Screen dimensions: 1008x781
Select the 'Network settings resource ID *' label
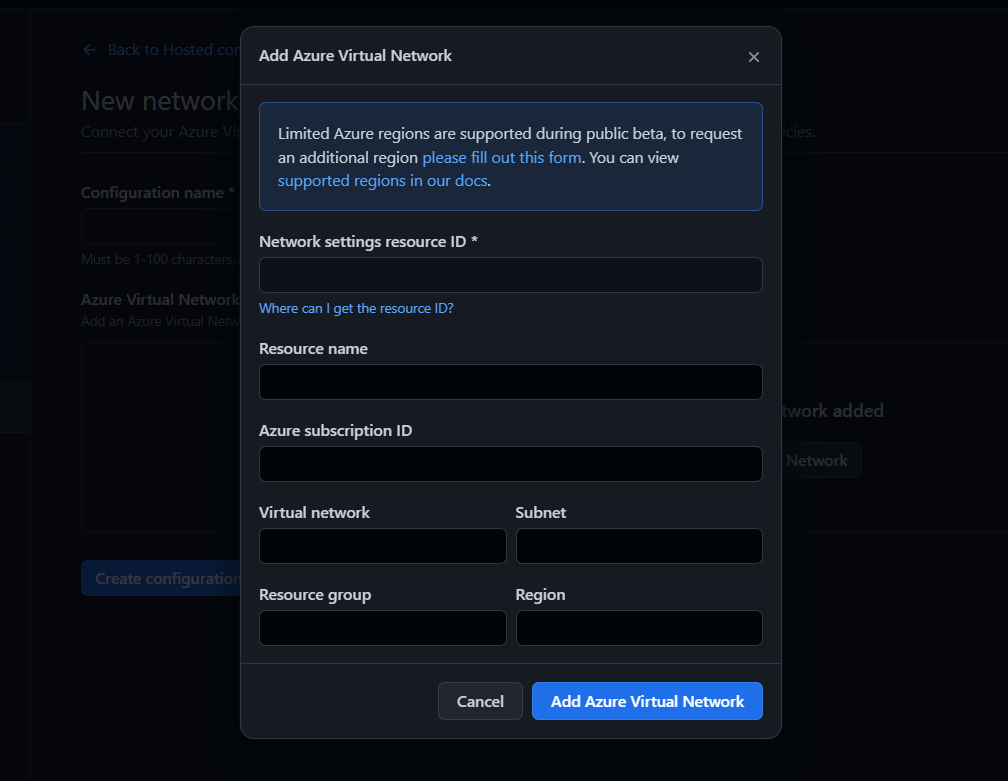tap(368, 242)
